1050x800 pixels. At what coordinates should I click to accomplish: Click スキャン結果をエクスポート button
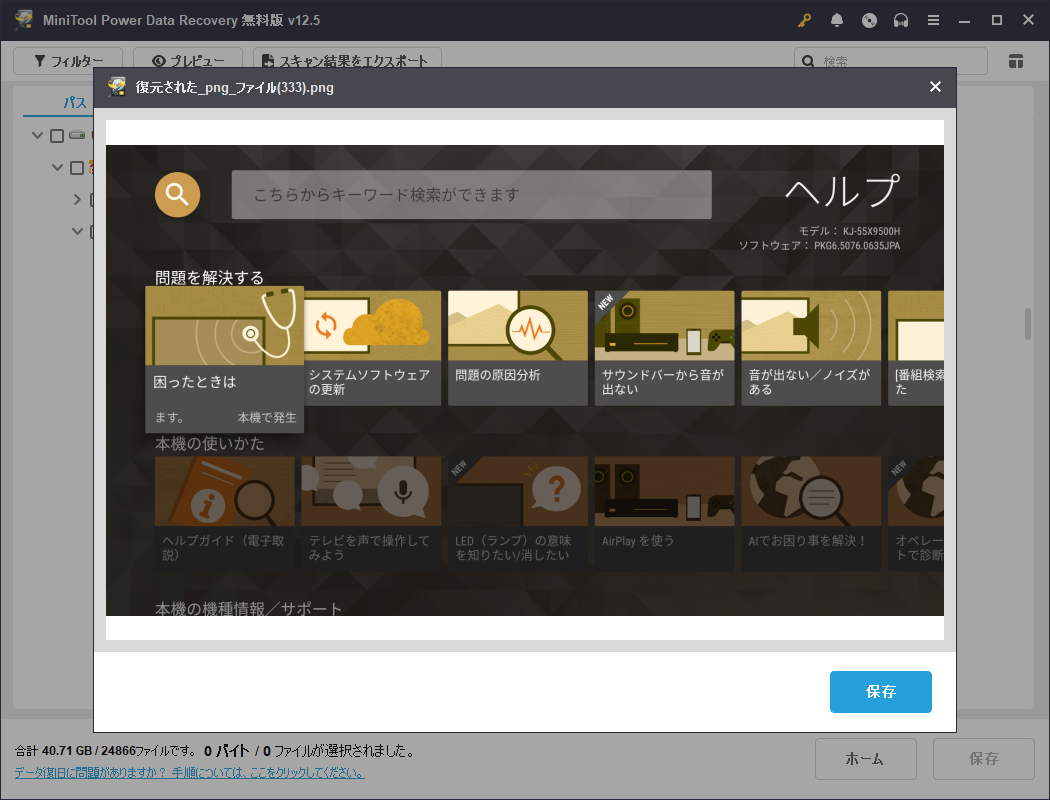click(x=347, y=60)
